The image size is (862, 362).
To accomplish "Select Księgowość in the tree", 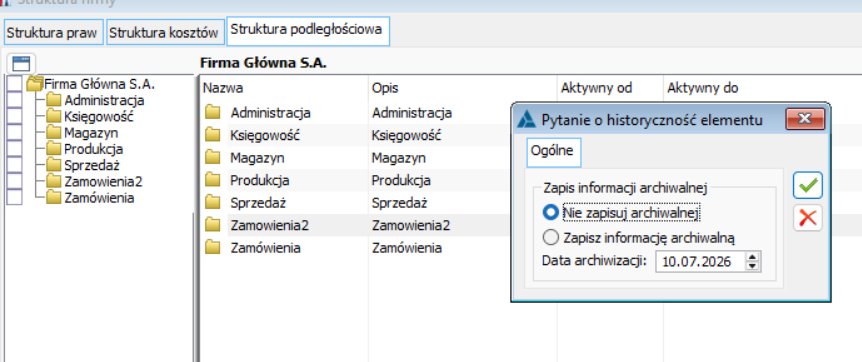I will 98,117.
